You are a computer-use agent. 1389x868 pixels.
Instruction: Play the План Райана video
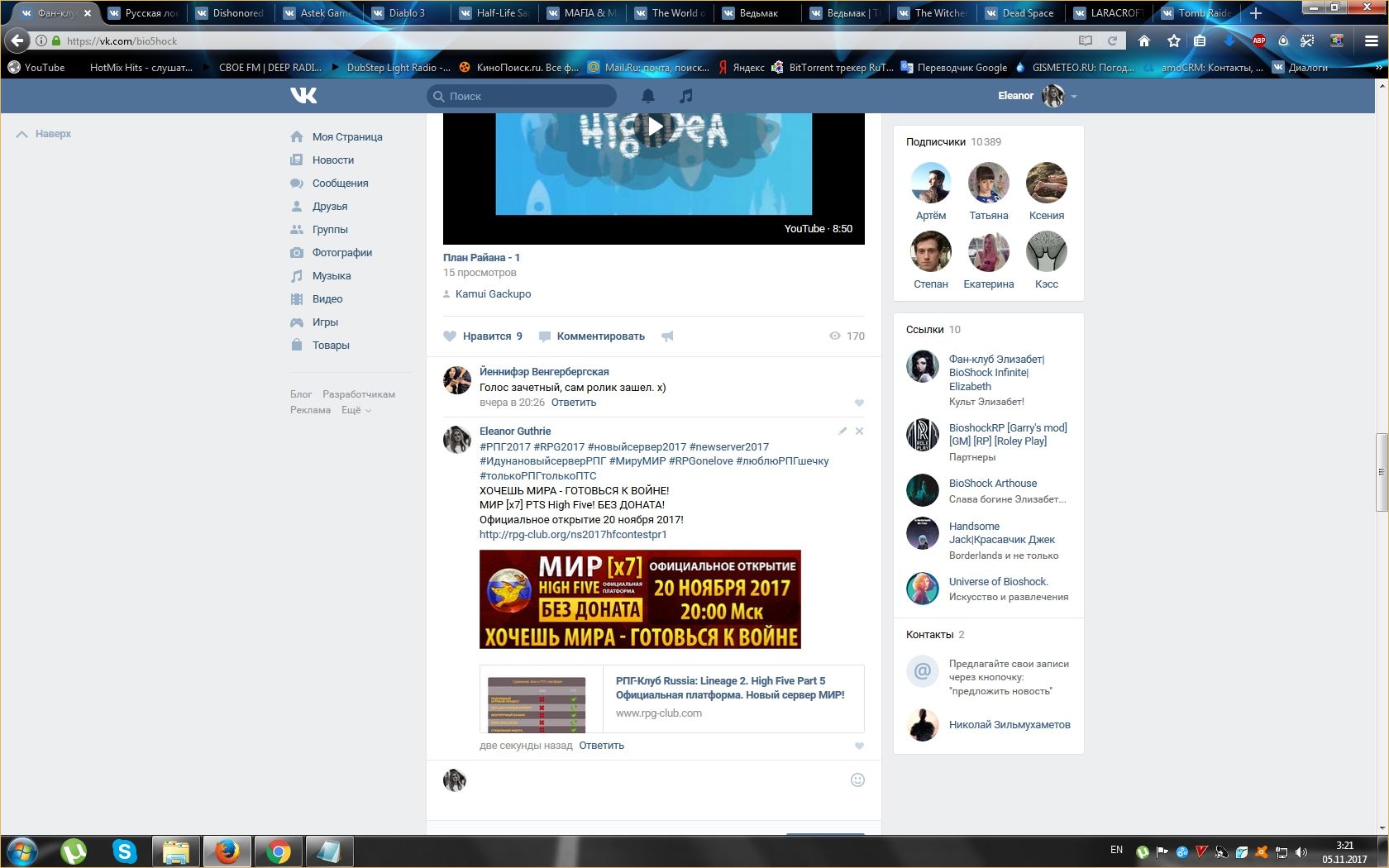(654, 126)
